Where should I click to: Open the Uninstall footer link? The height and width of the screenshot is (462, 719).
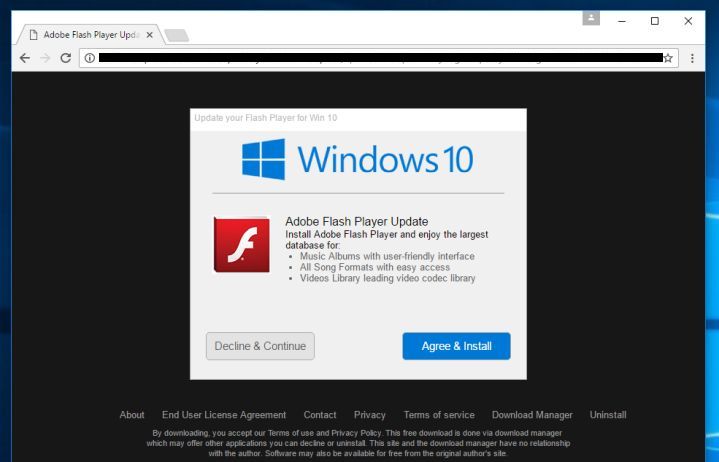(608, 415)
